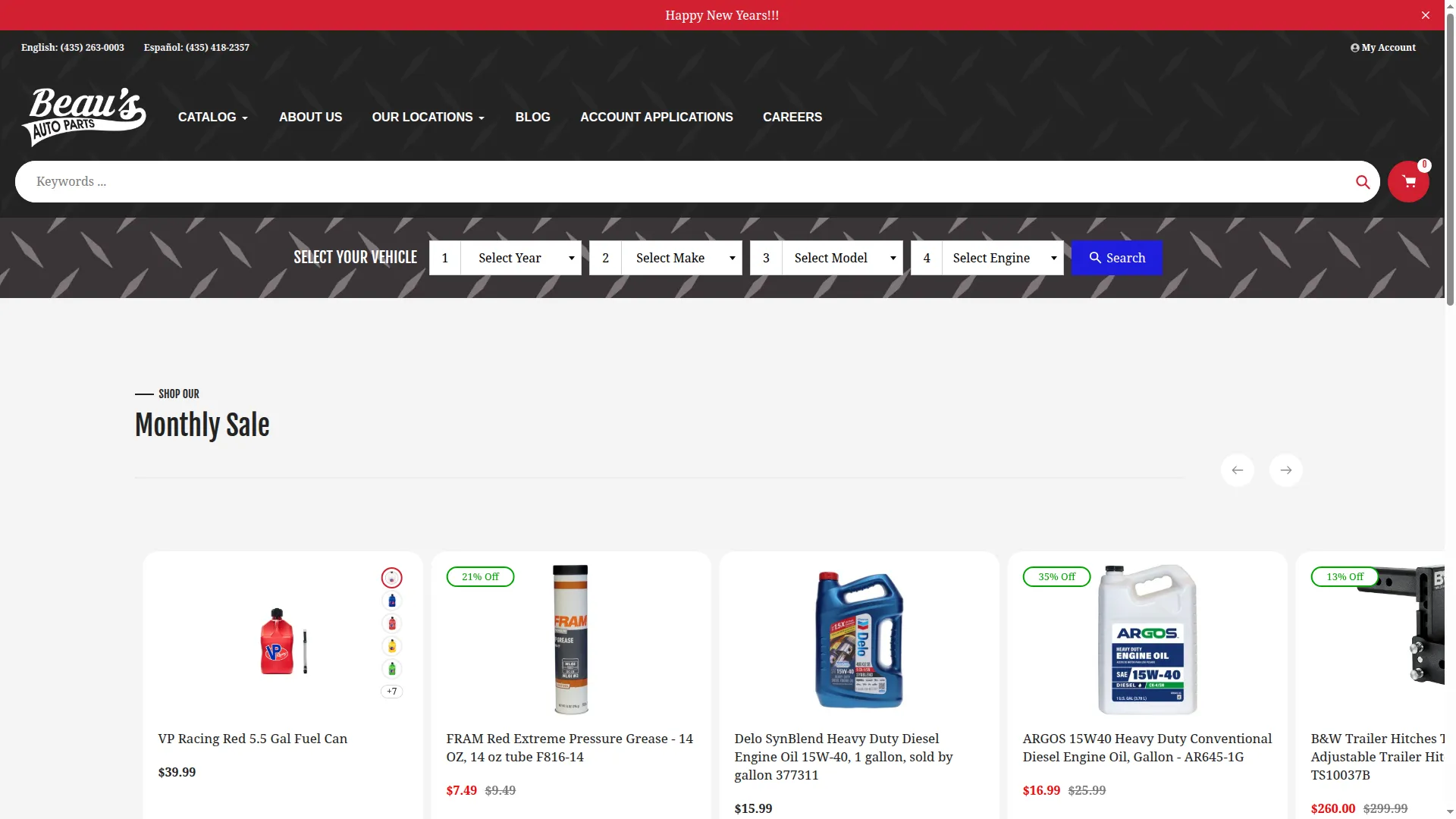
Task: Click the $16.99 sale price
Action: 1041,790
